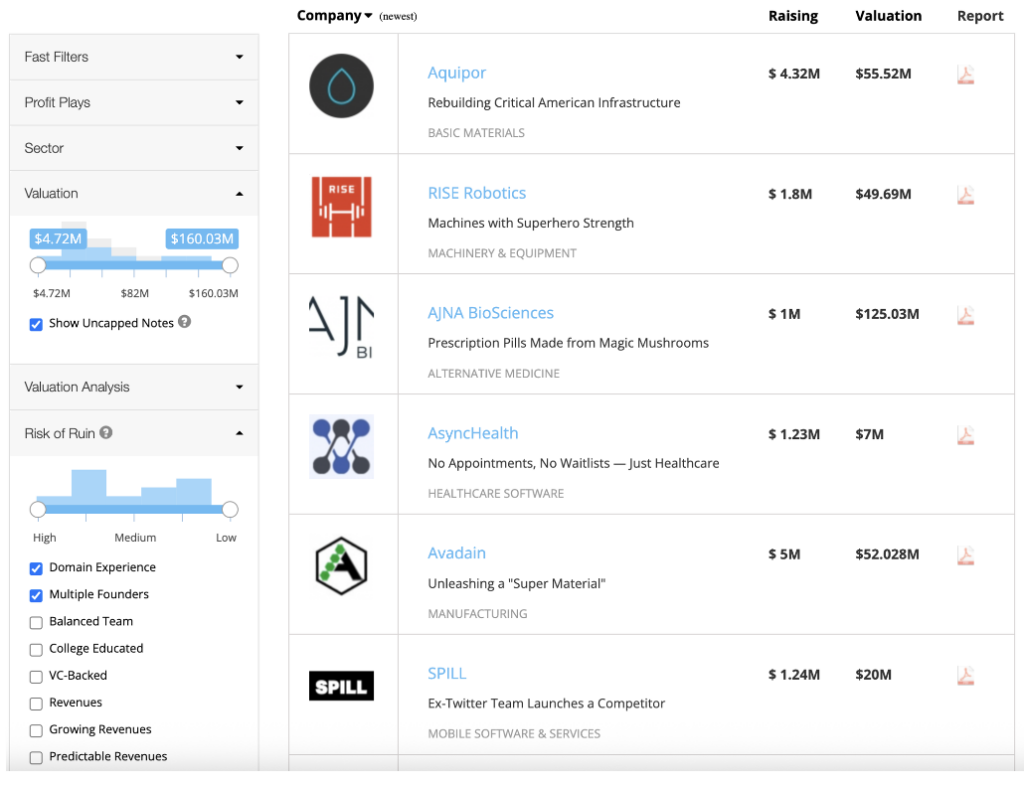Viewport: 1024px width, 785px height.
Task: Show help icon next to Risk of Ruin
Action: pos(106,432)
